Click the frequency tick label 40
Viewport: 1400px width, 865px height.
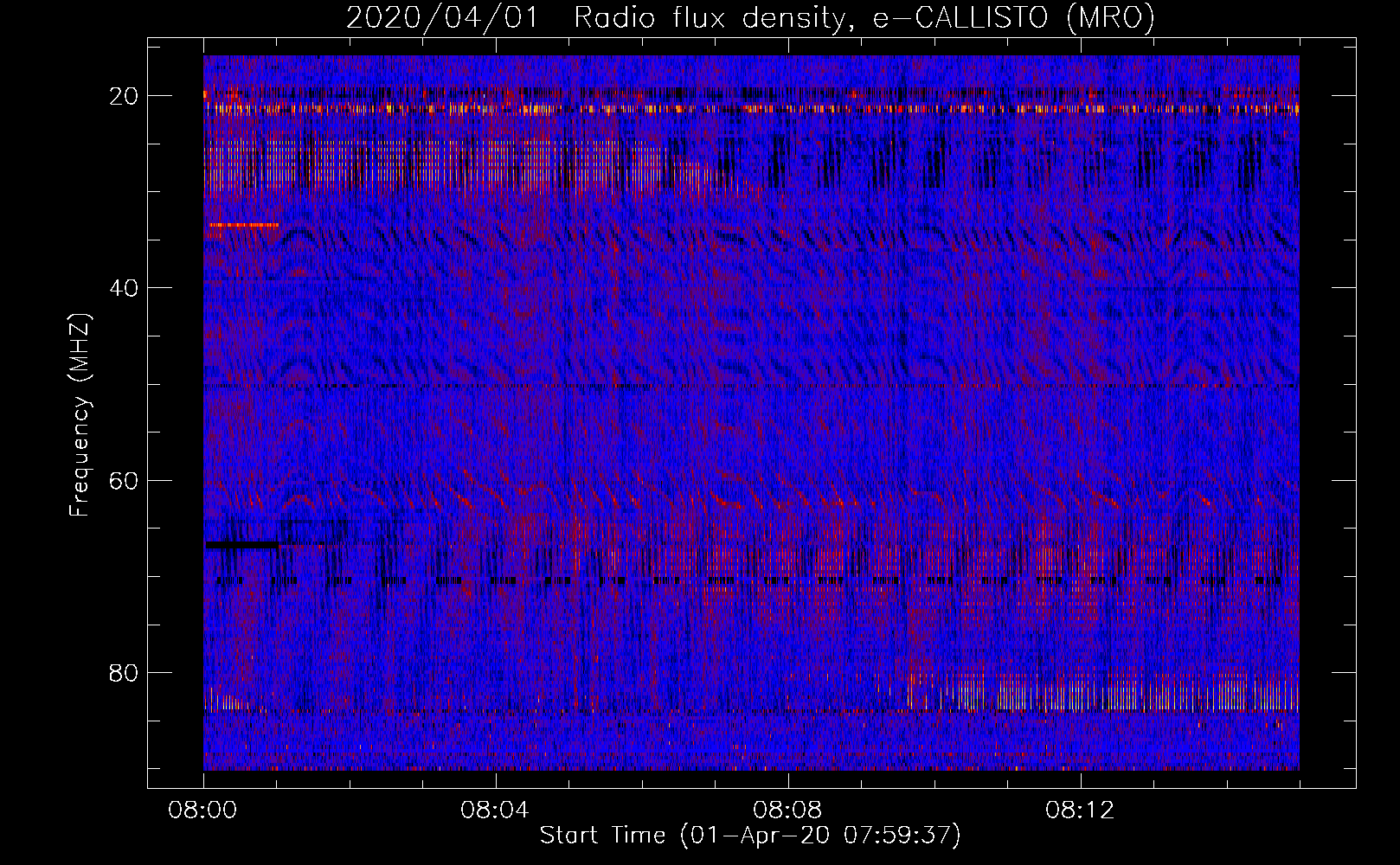(124, 288)
